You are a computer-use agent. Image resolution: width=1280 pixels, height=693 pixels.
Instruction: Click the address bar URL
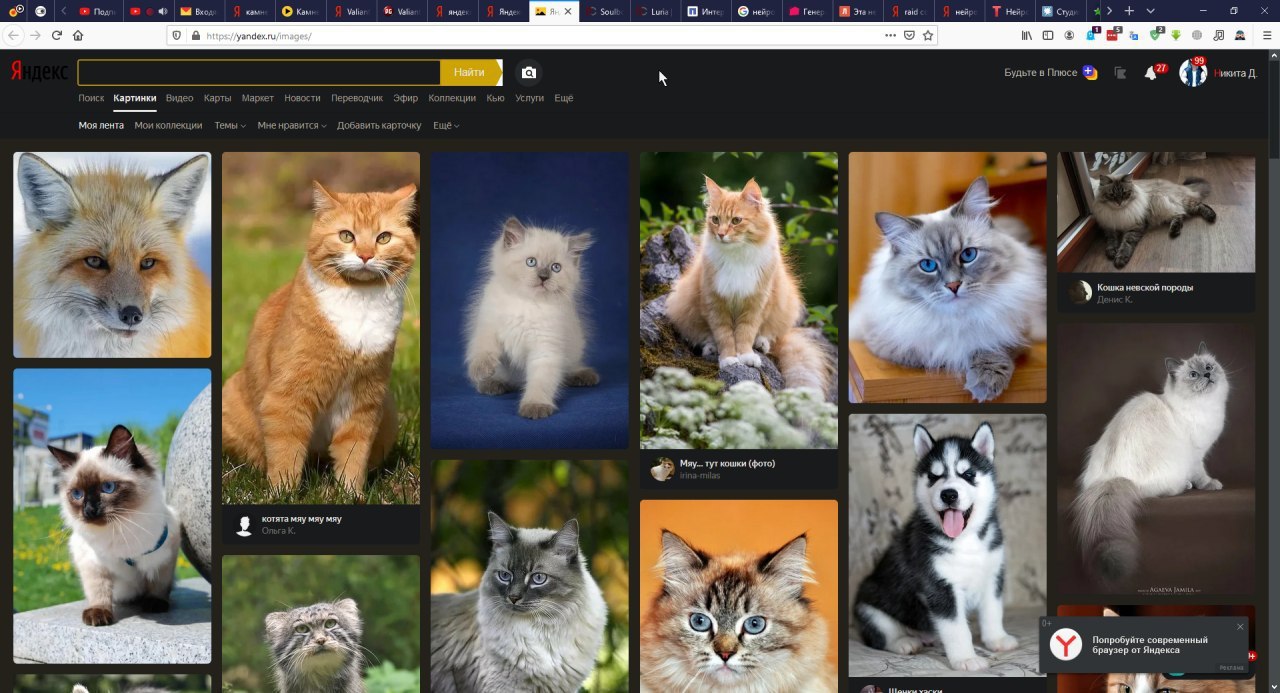click(258, 35)
